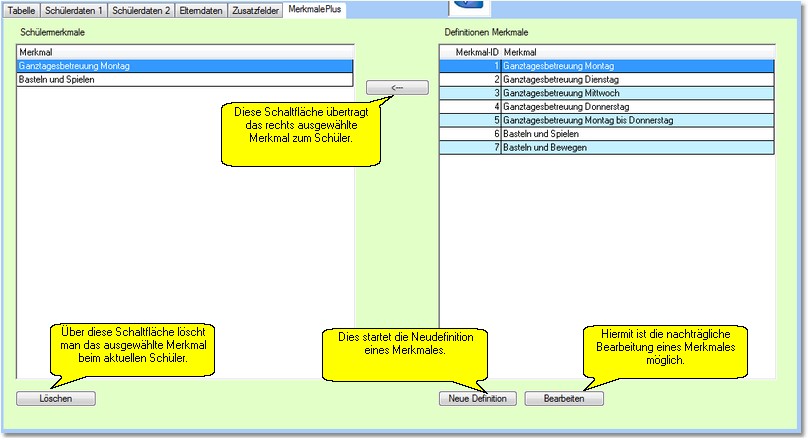Open the Schülerdaten 1 tab
Screen dimensions: 808x440
click(x=74, y=9)
